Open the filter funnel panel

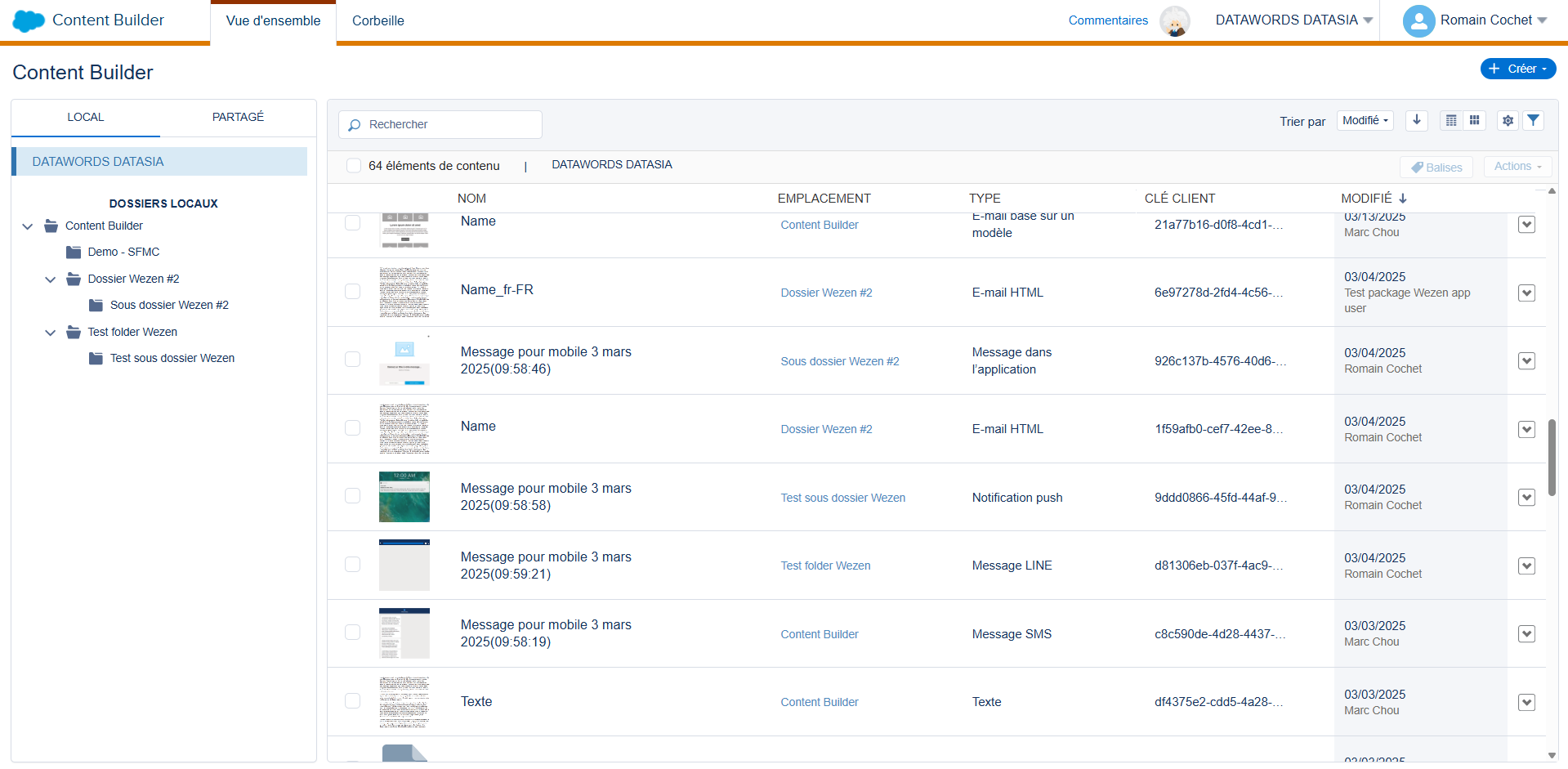click(1534, 120)
